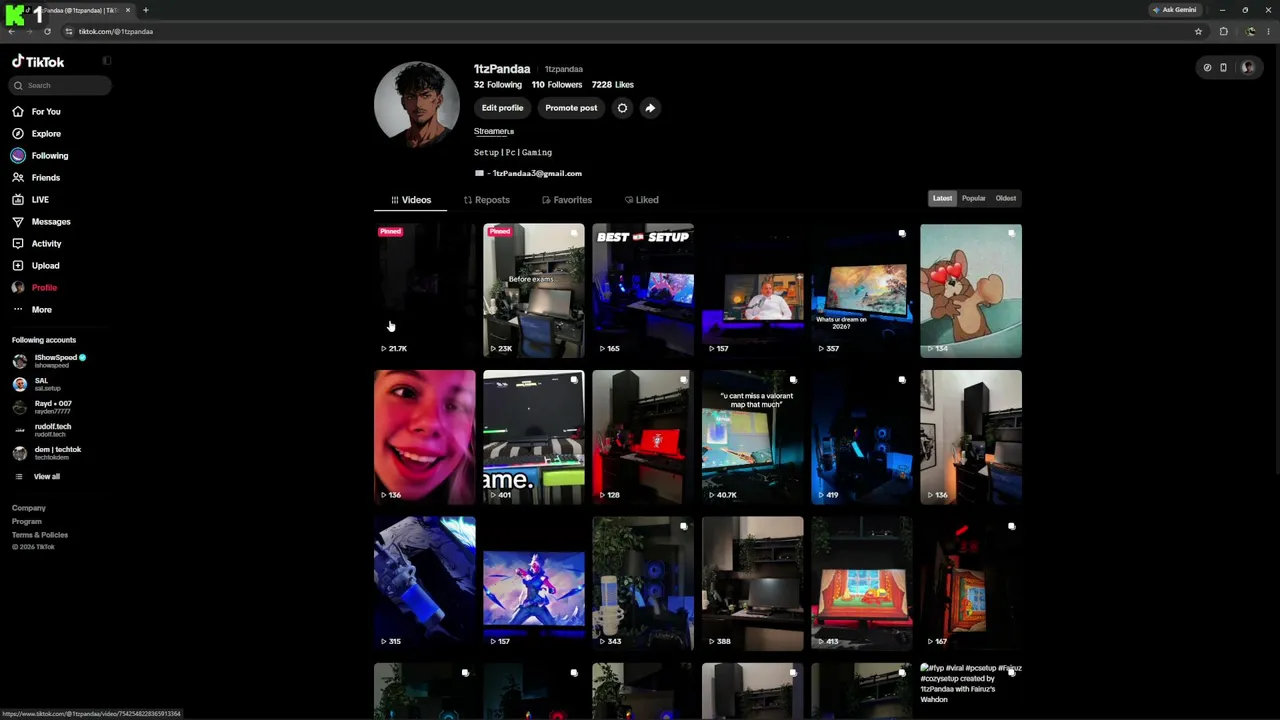
Task: Bookmark this page with the star icon
Action: click(x=1198, y=31)
